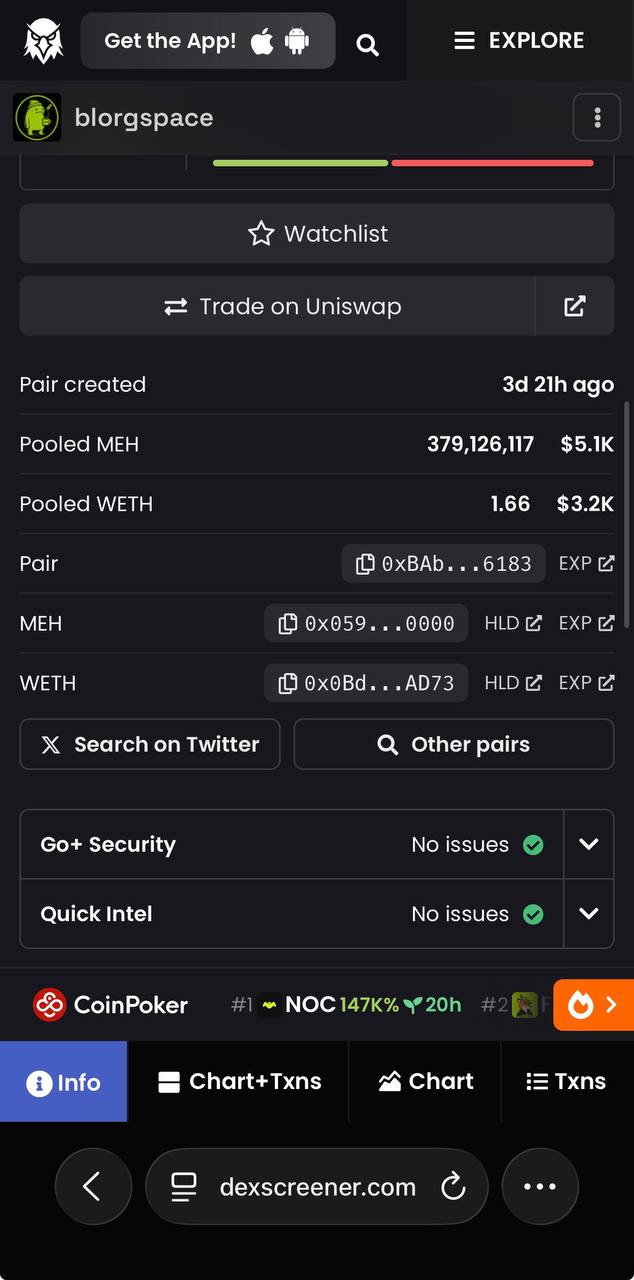Expand the Go+ Security details chevron
634x1280 pixels.
tap(589, 844)
